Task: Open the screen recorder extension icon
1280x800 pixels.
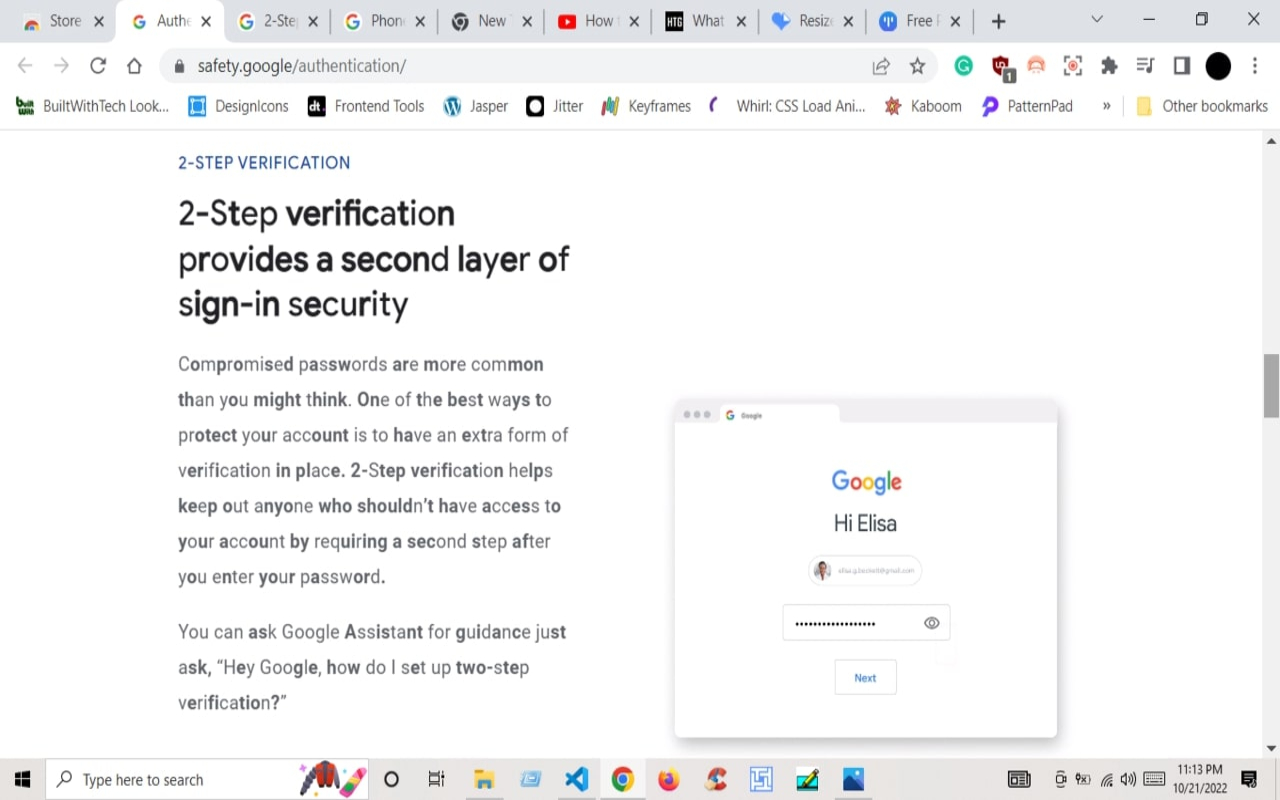Action: pos(1073,66)
